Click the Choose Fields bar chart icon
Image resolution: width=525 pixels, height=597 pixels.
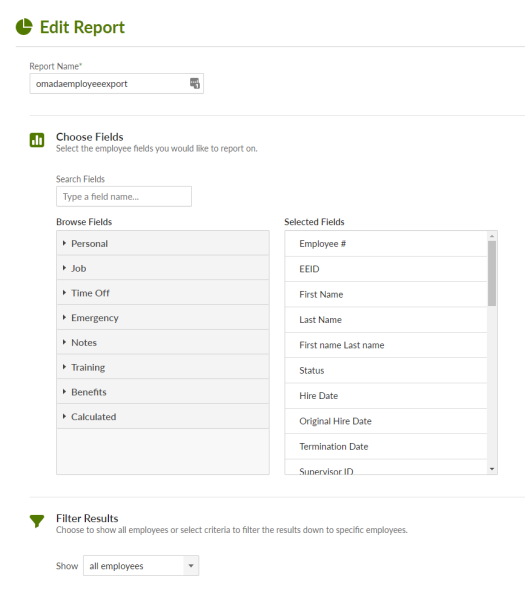click(37, 140)
